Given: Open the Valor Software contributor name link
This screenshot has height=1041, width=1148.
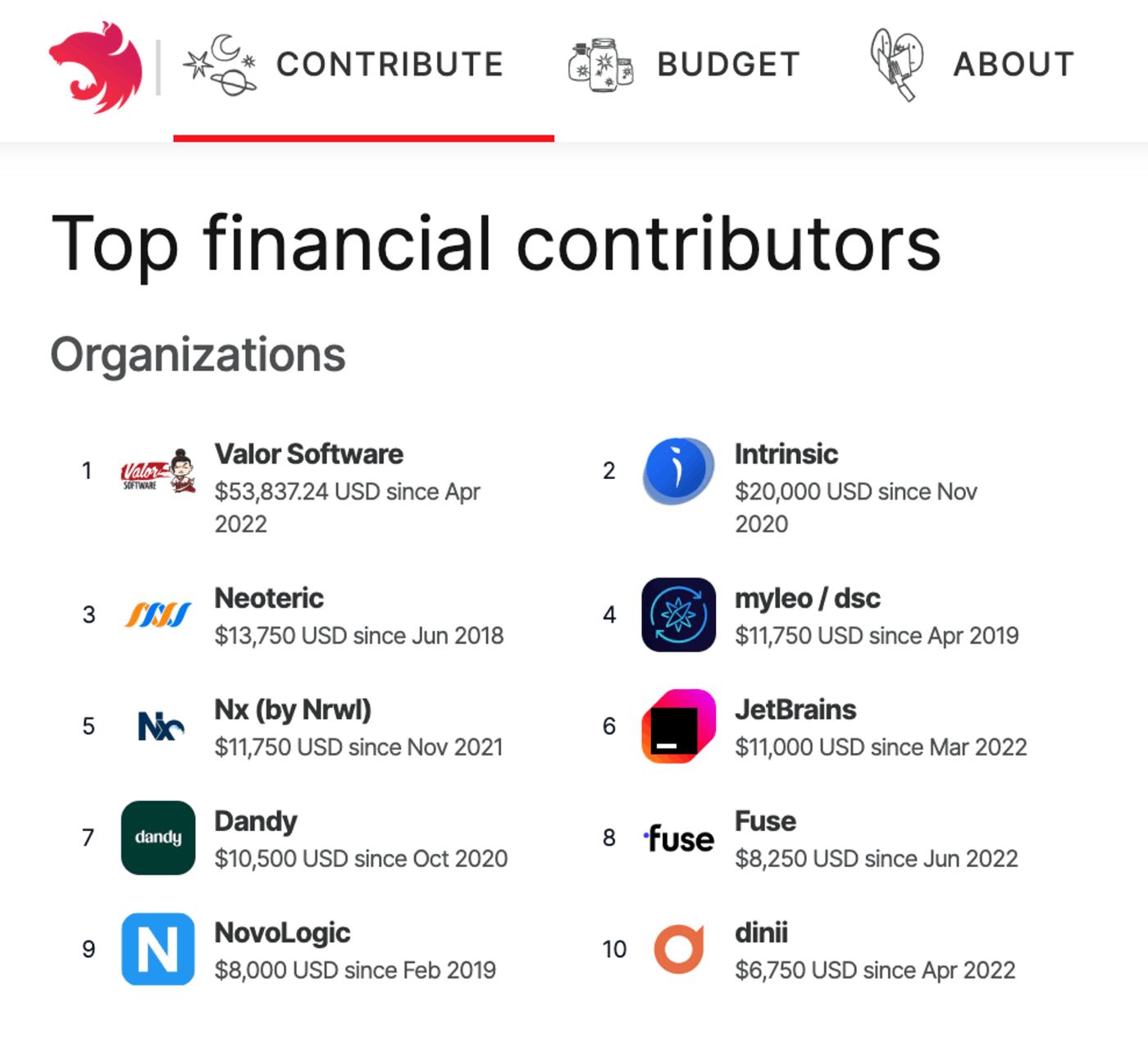Looking at the screenshot, I should point(309,454).
